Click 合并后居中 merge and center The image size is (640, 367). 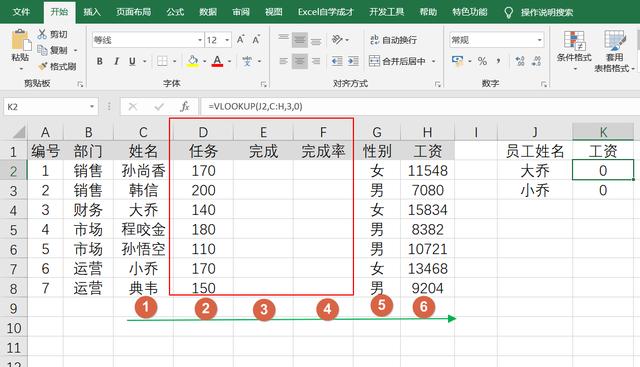coord(397,61)
